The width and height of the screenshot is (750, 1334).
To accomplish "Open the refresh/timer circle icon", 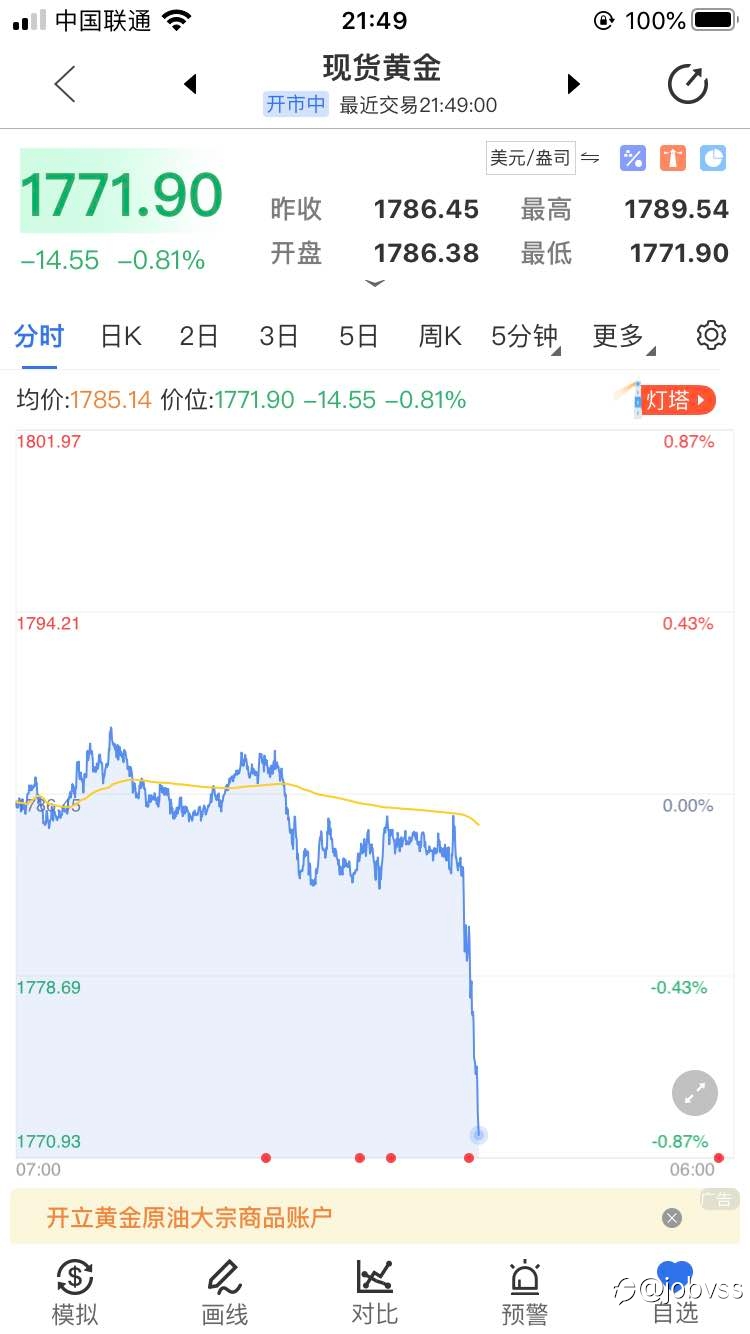I will point(687,84).
